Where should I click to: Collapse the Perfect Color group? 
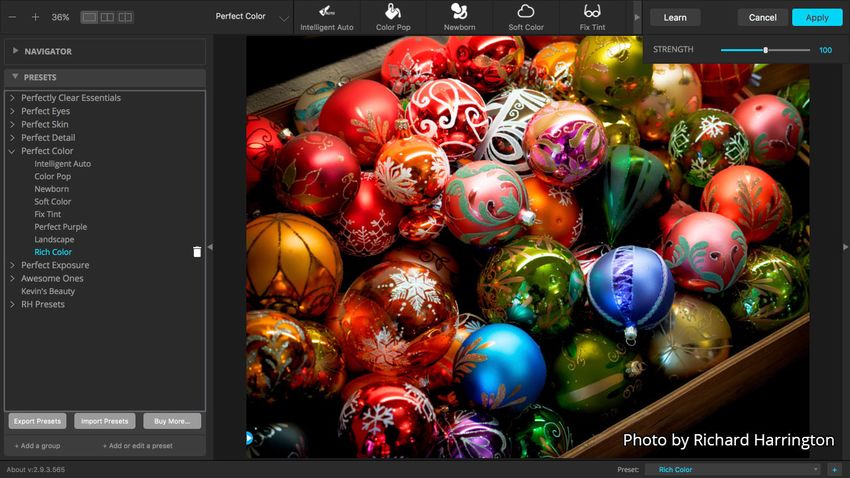click(12, 151)
